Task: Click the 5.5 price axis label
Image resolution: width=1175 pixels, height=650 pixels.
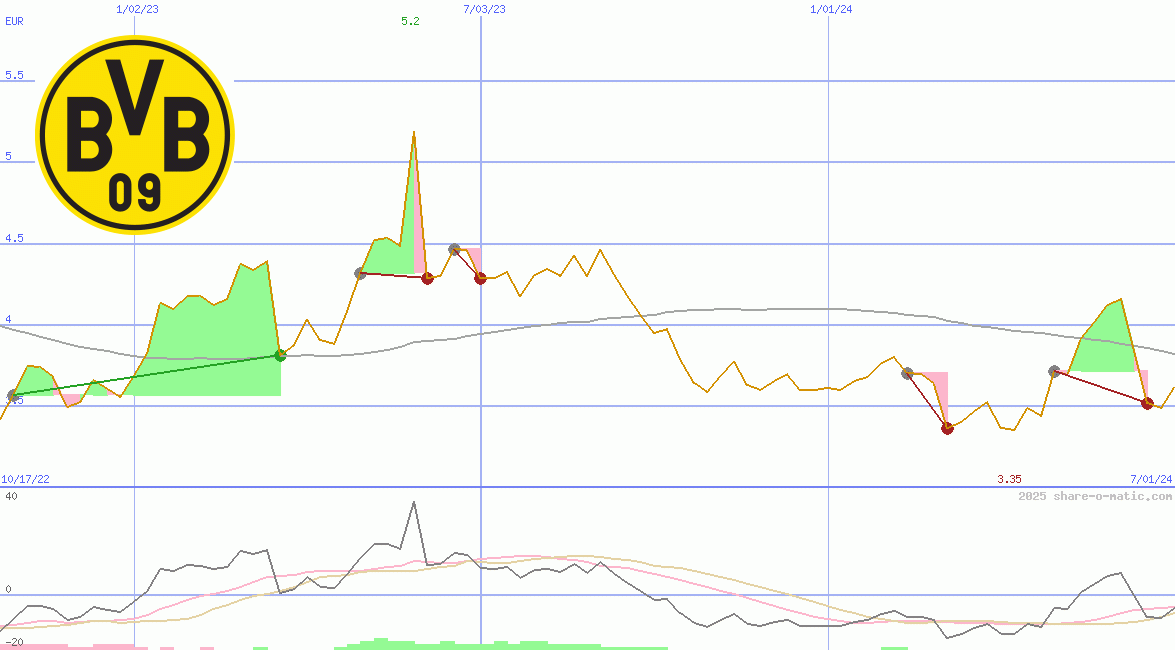Action: (14, 75)
